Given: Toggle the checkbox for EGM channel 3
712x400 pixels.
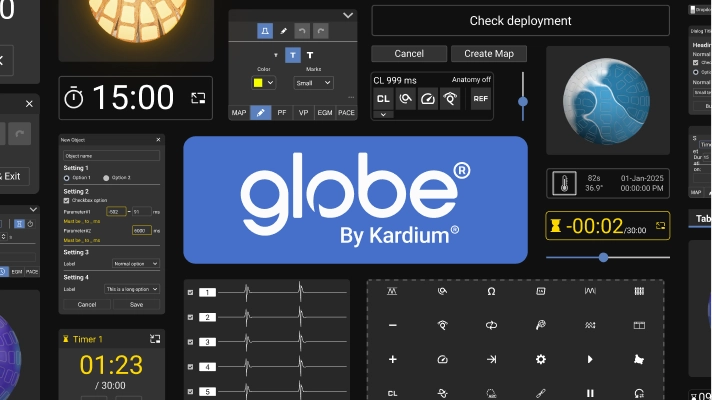Looking at the screenshot, I should pyautogui.click(x=190, y=342).
